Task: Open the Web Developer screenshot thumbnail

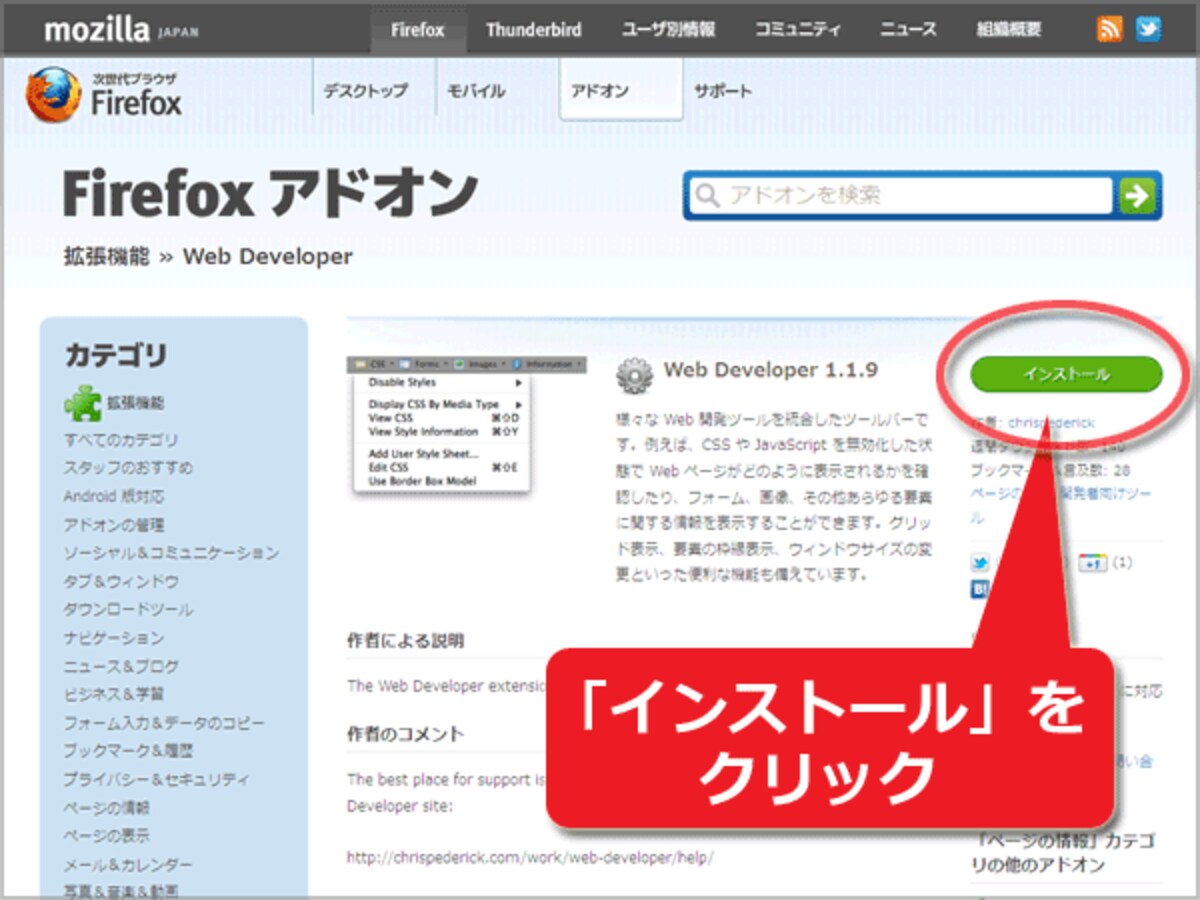Action: pyautogui.click(x=466, y=424)
